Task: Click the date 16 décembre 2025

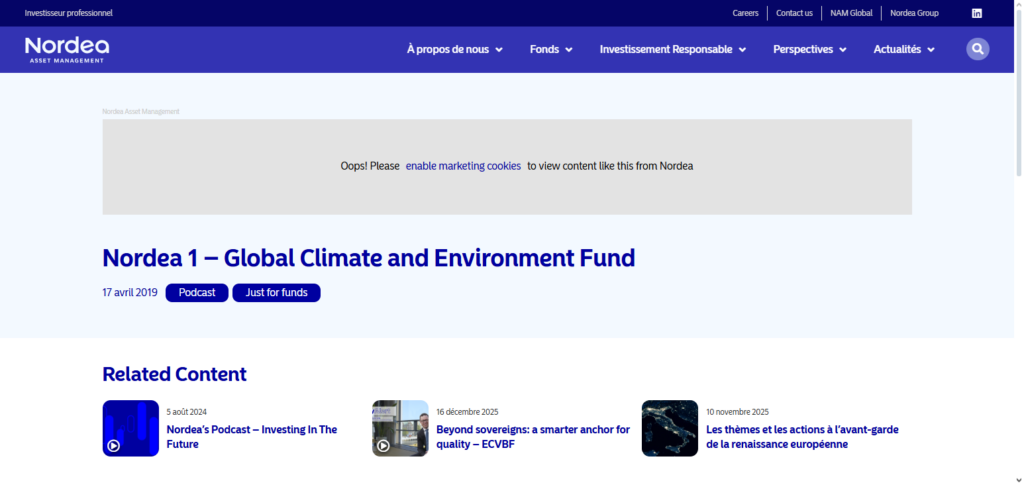Action: (467, 412)
